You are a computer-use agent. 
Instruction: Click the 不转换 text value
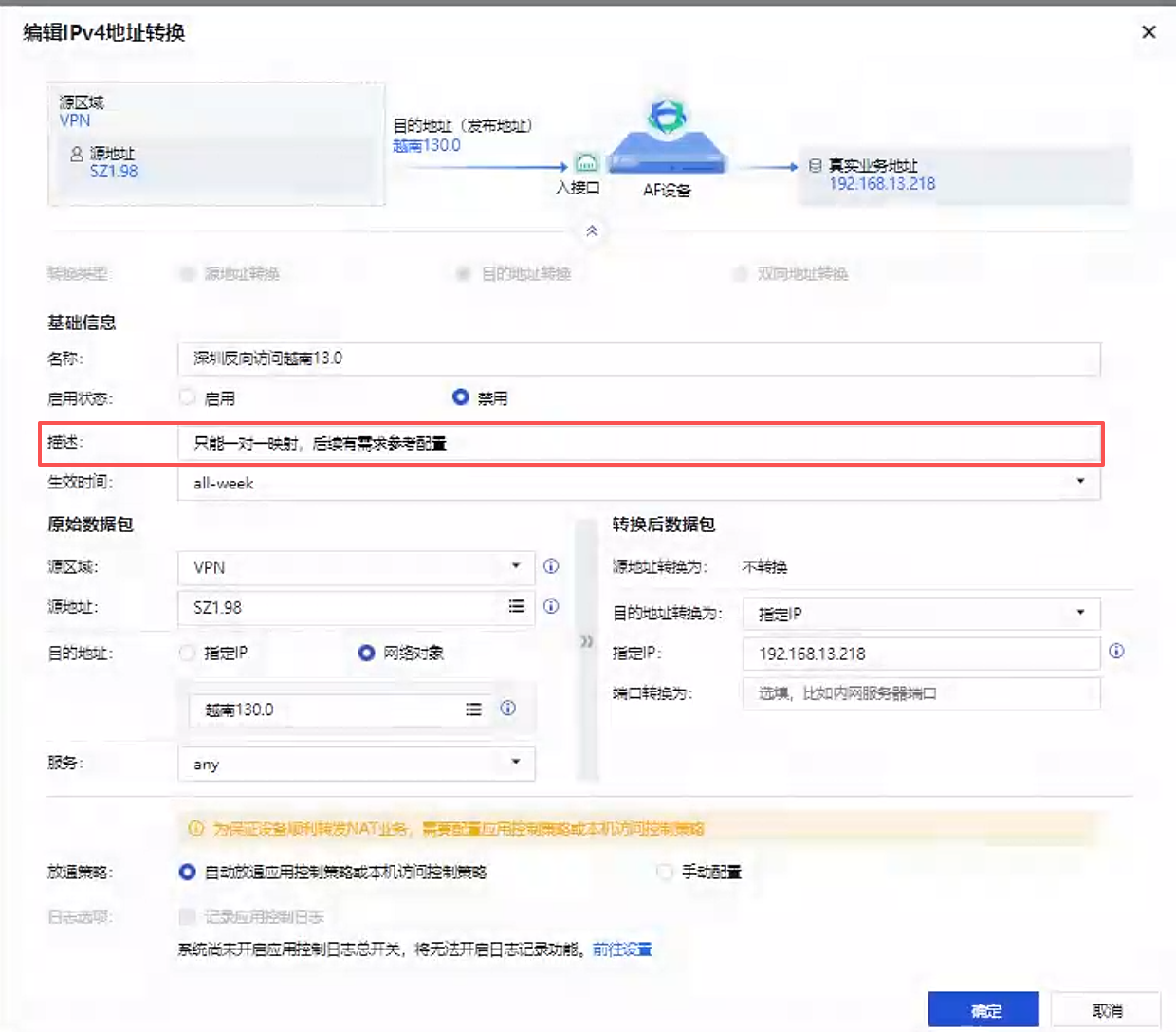pyautogui.click(x=764, y=566)
